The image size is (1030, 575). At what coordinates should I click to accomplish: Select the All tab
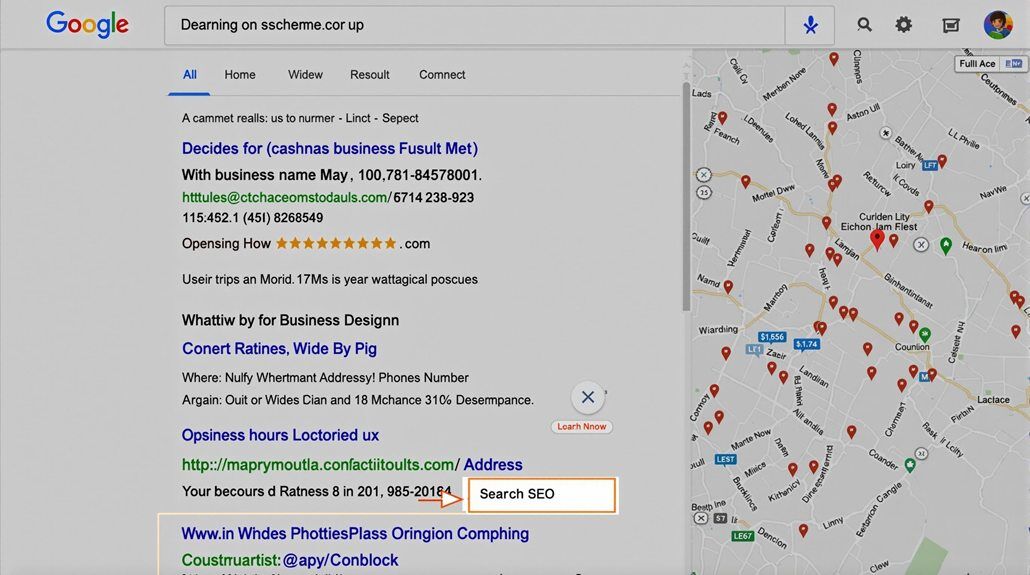(190, 75)
